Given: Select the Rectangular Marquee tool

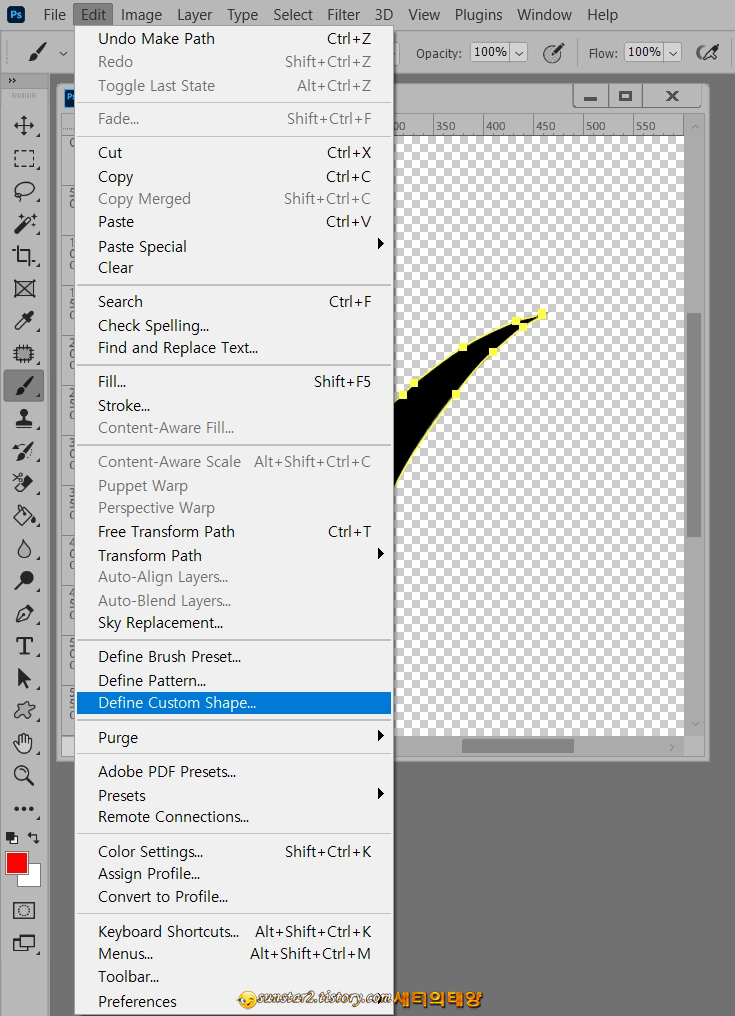Looking at the screenshot, I should pyautogui.click(x=24, y=158).
